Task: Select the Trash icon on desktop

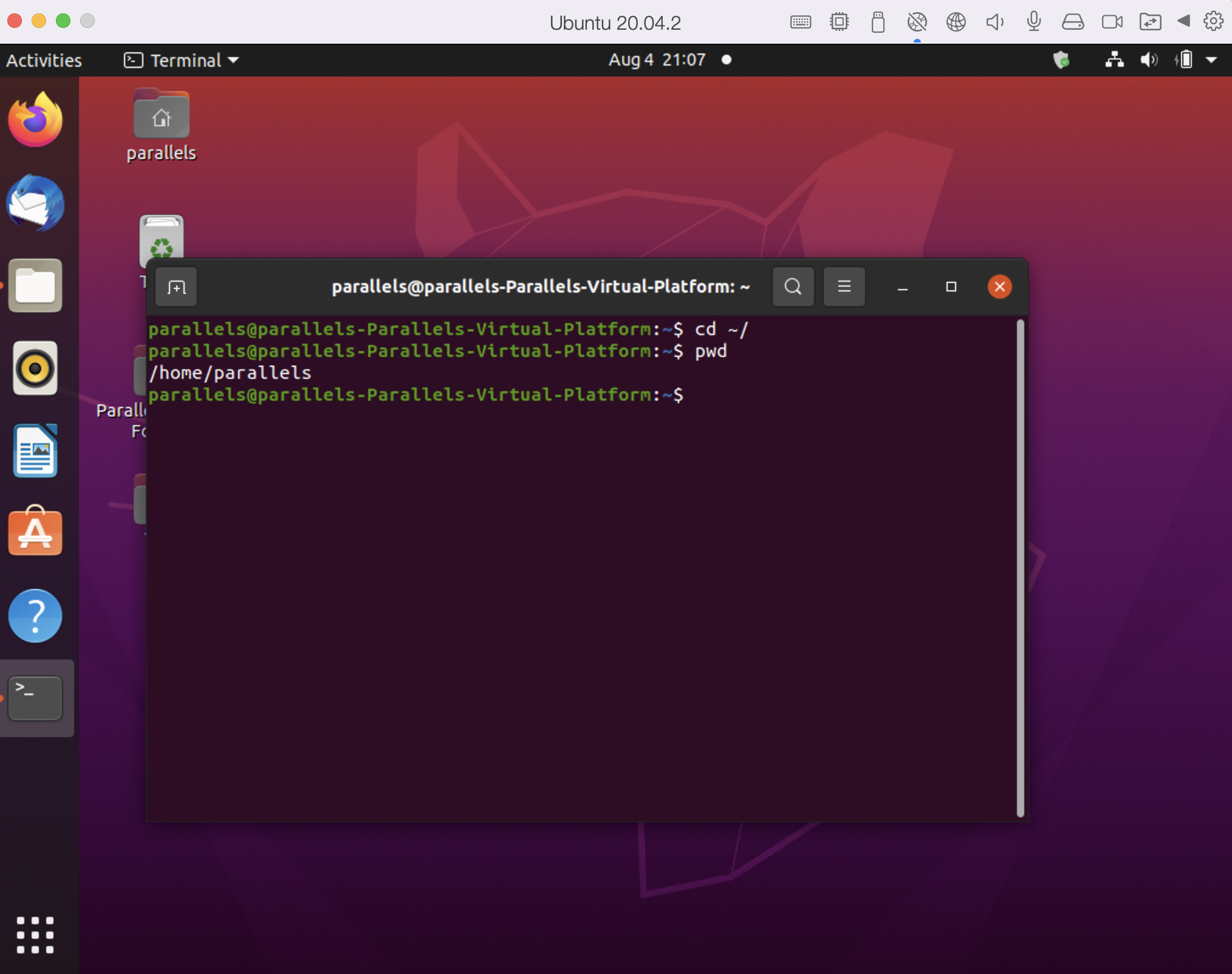Action: click(x=162, y=242)
